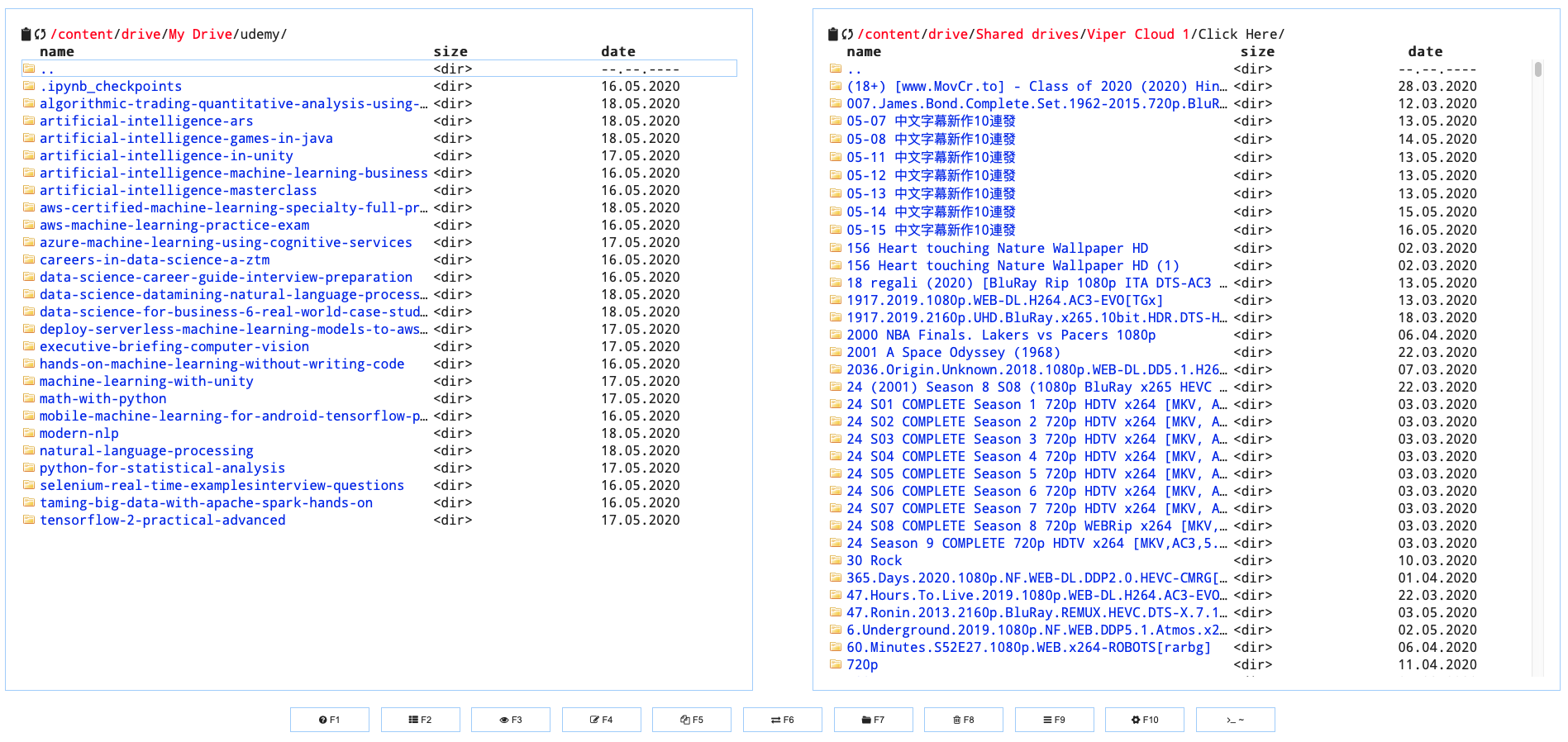This screenshot has width=1568, height=742.
Task: Click F7 to make a new directory
Action: pyautogui.click(x=873, y=720)
